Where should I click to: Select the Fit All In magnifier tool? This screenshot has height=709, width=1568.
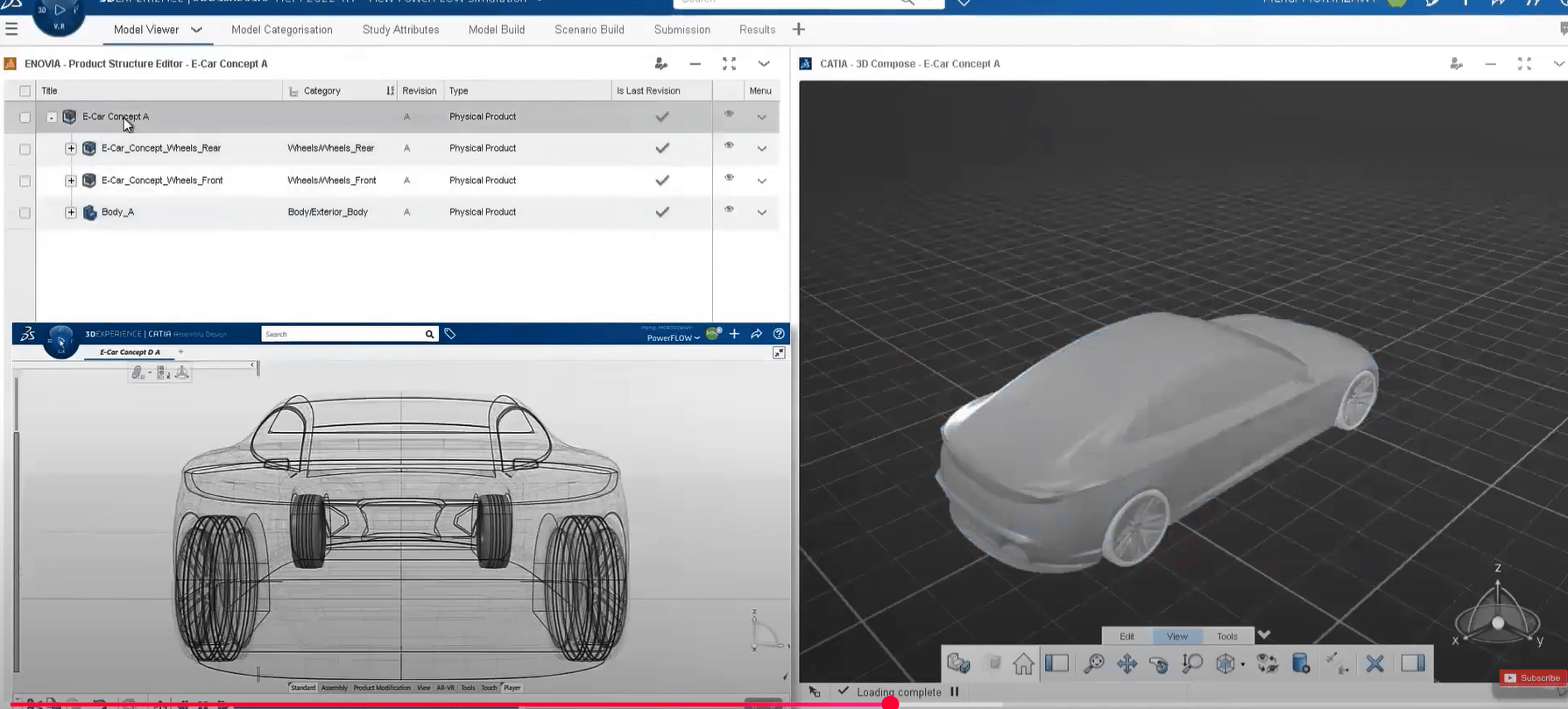click(x=1093, y=663)
